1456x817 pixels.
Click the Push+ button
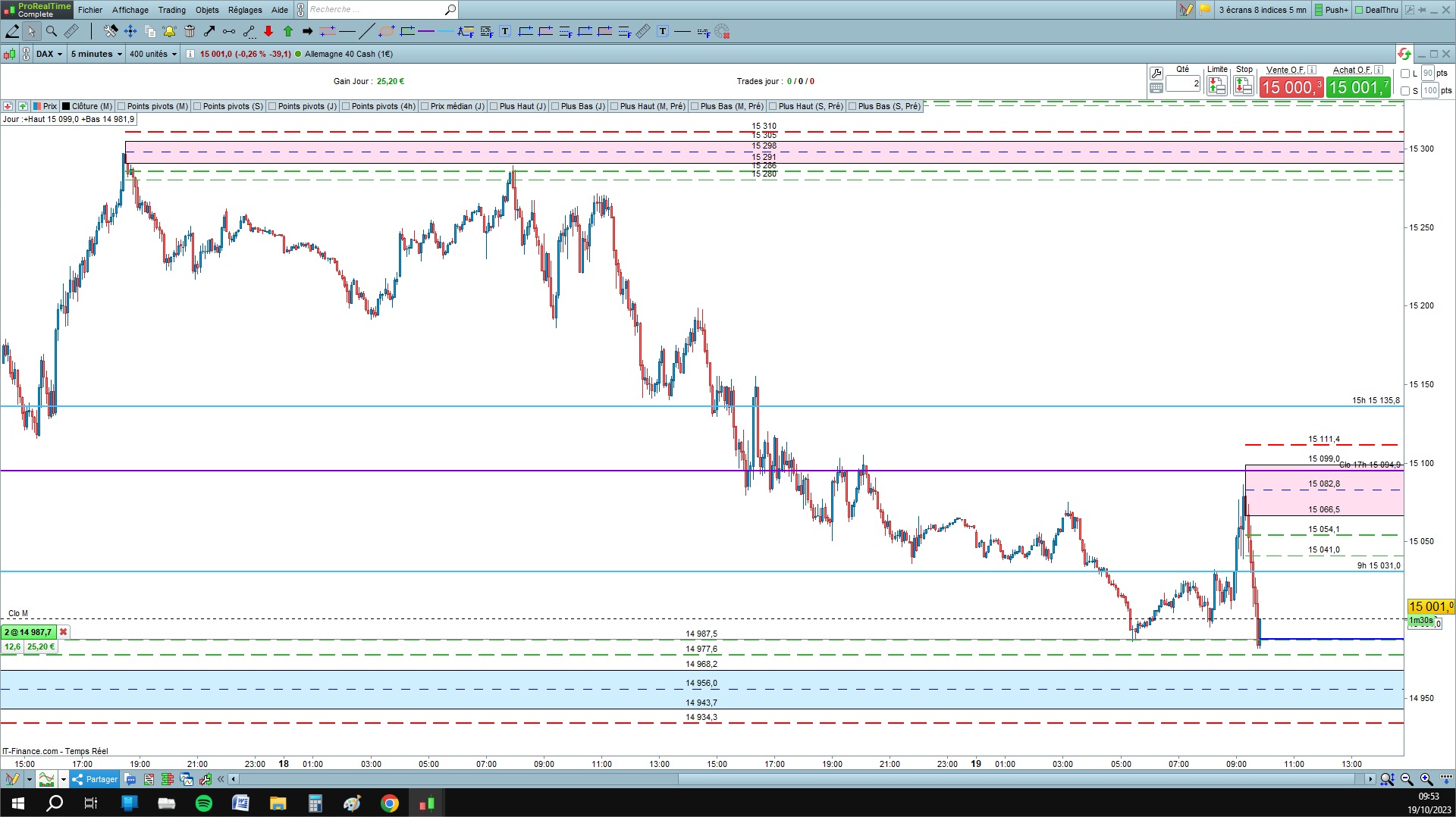[1332, 10]
